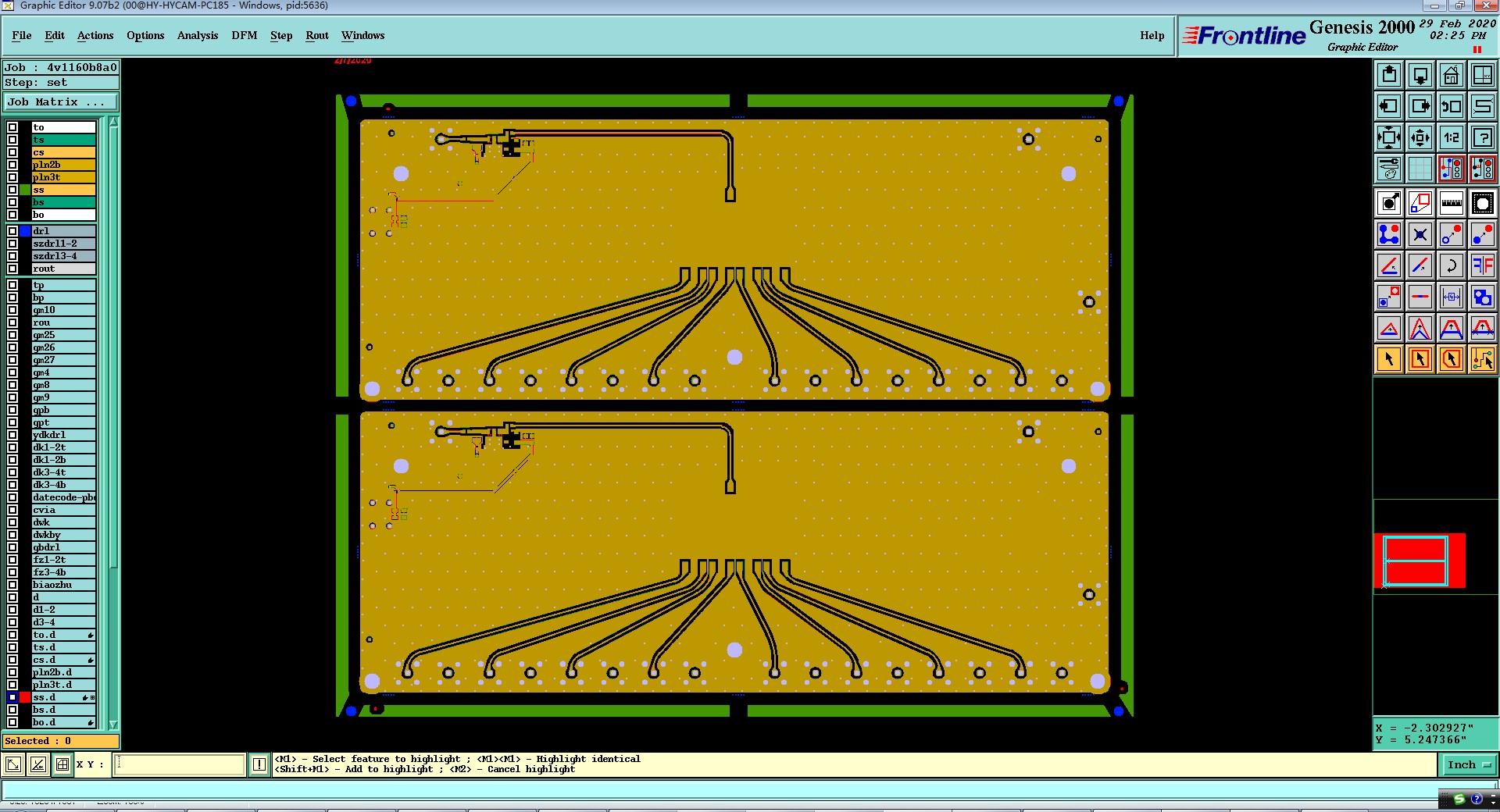Open the Analysis menu
The height and width of the screenshot is (812, 1500).
click(198, 35)
